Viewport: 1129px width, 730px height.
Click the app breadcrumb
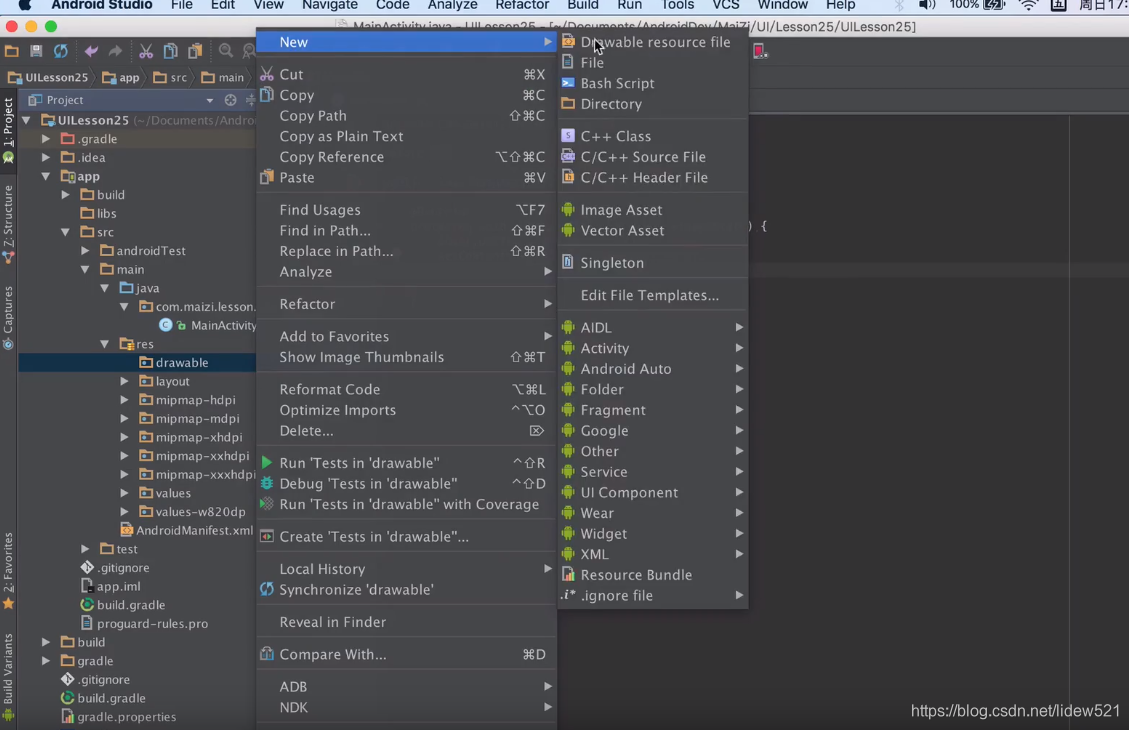point(121,77)
